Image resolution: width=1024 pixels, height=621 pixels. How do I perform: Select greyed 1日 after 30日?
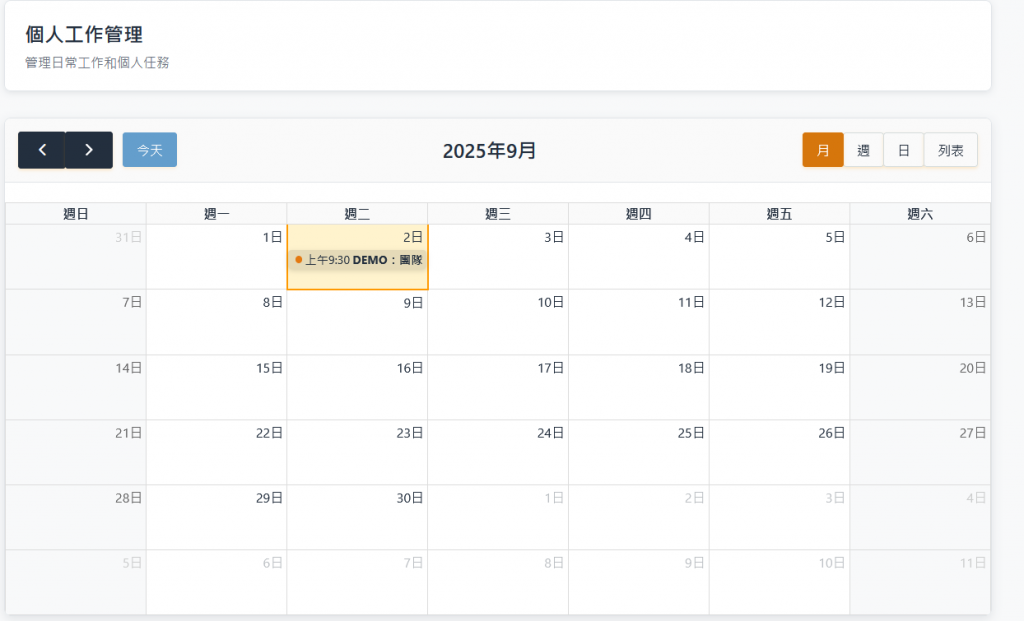(554, 498)
